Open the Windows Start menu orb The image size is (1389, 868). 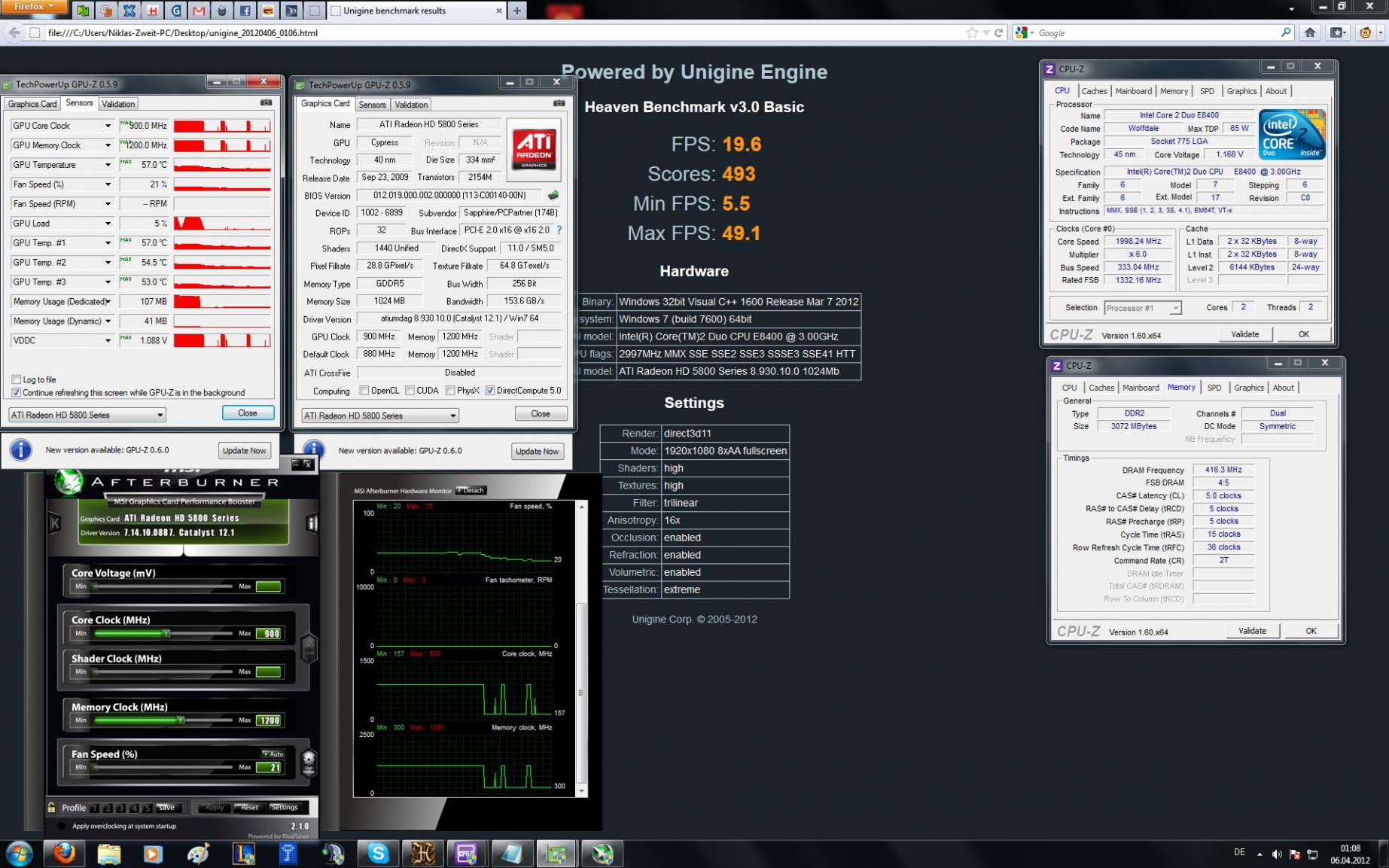pos(18,854)
